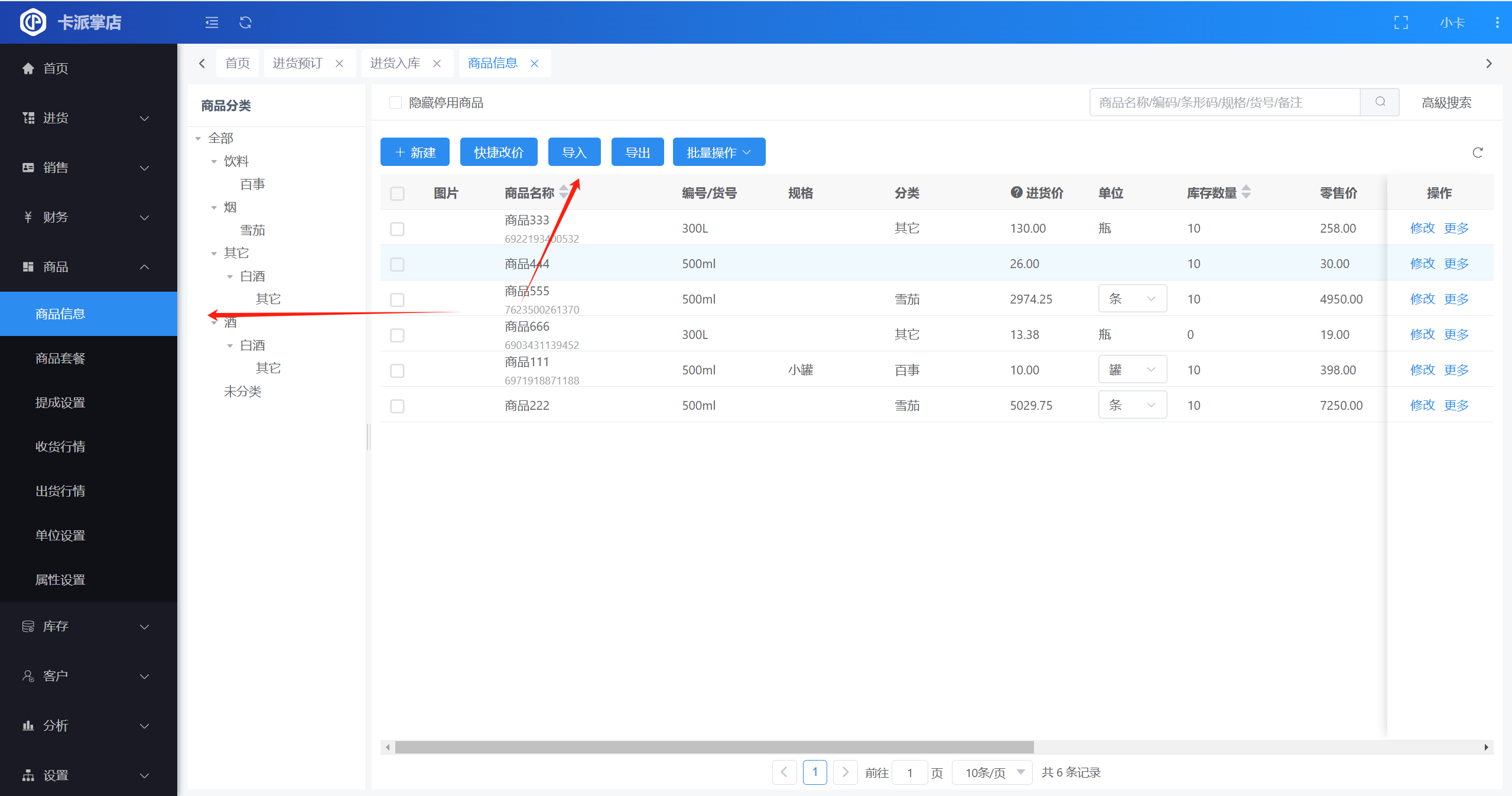The height and width of the screenshot is (796, 1512).
Task: Collapse the sidebar menu icon
Action: coord(212,22)
